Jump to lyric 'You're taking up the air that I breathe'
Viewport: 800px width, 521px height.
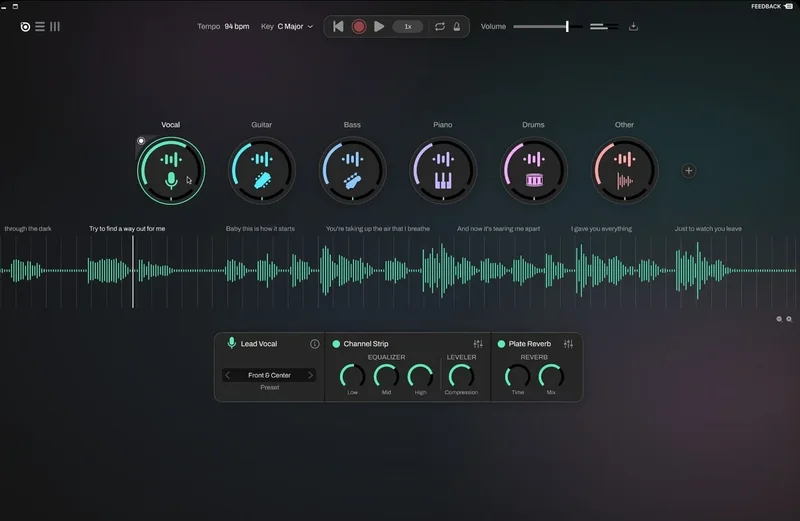tap(378, 229)
